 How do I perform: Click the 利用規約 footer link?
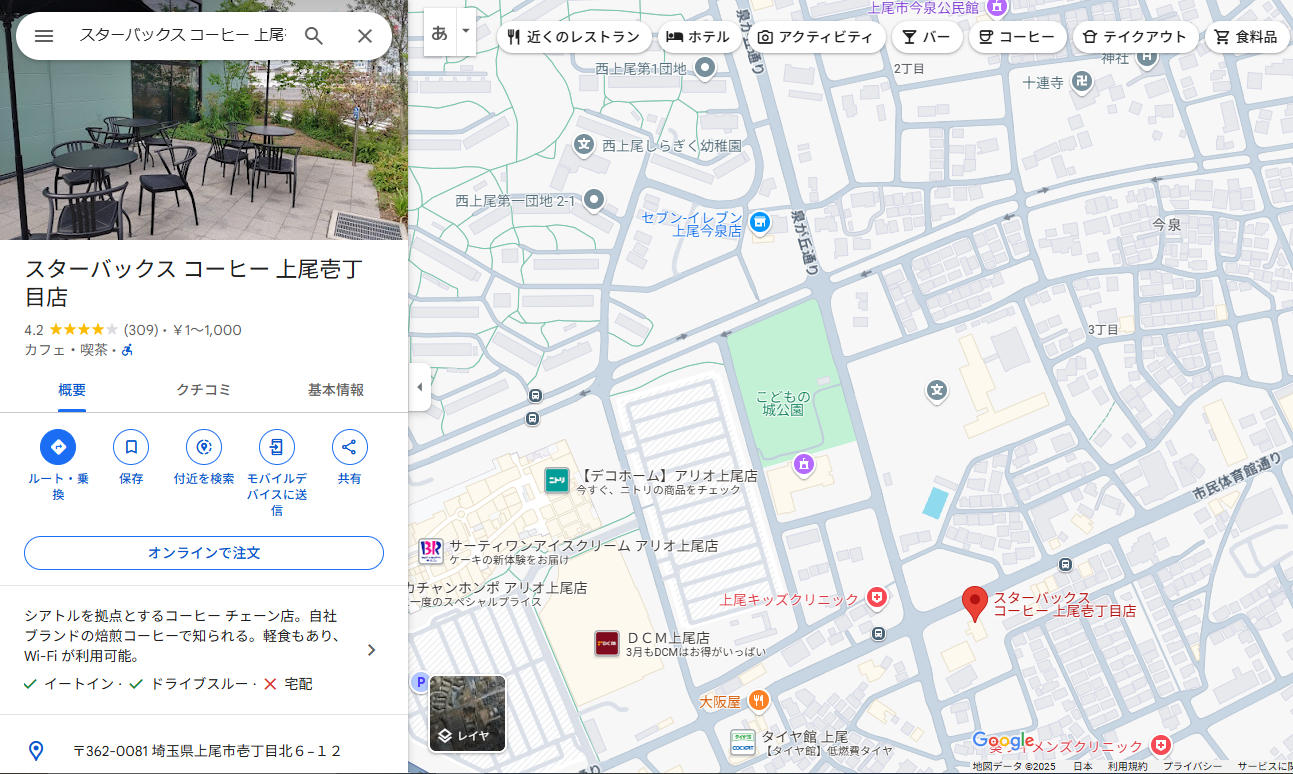point(1127,766)
